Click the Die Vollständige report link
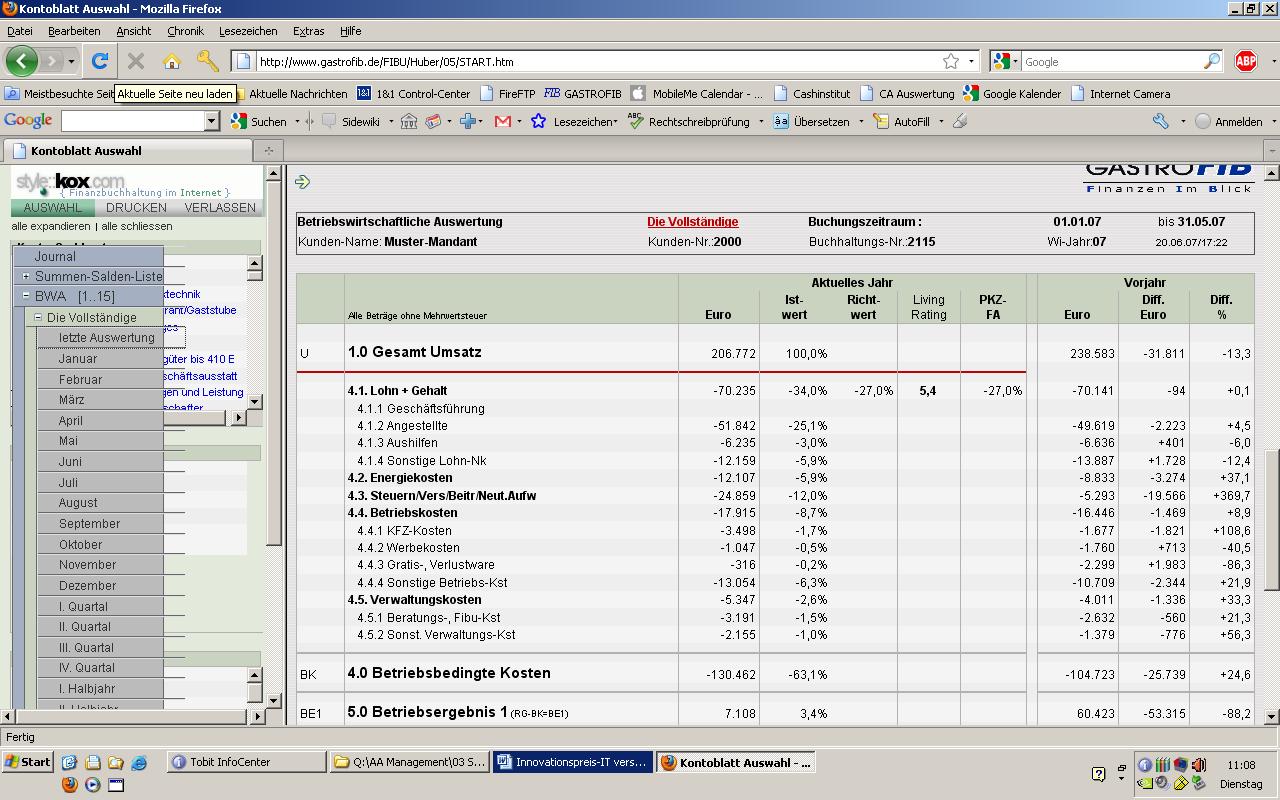Viewport: 1280px width, 800px height. (692, 222)
